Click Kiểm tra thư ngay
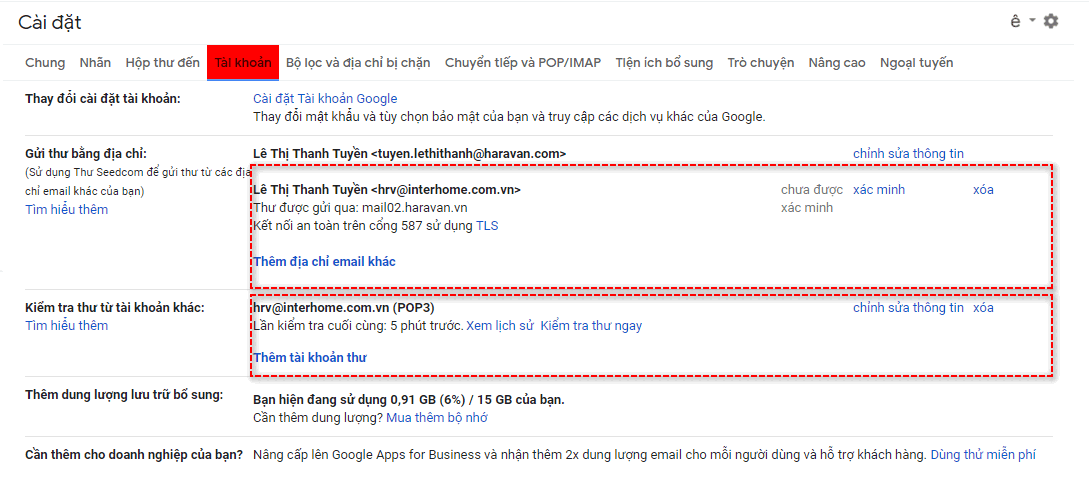The image size is (1089, 492). tap(591, 325)
